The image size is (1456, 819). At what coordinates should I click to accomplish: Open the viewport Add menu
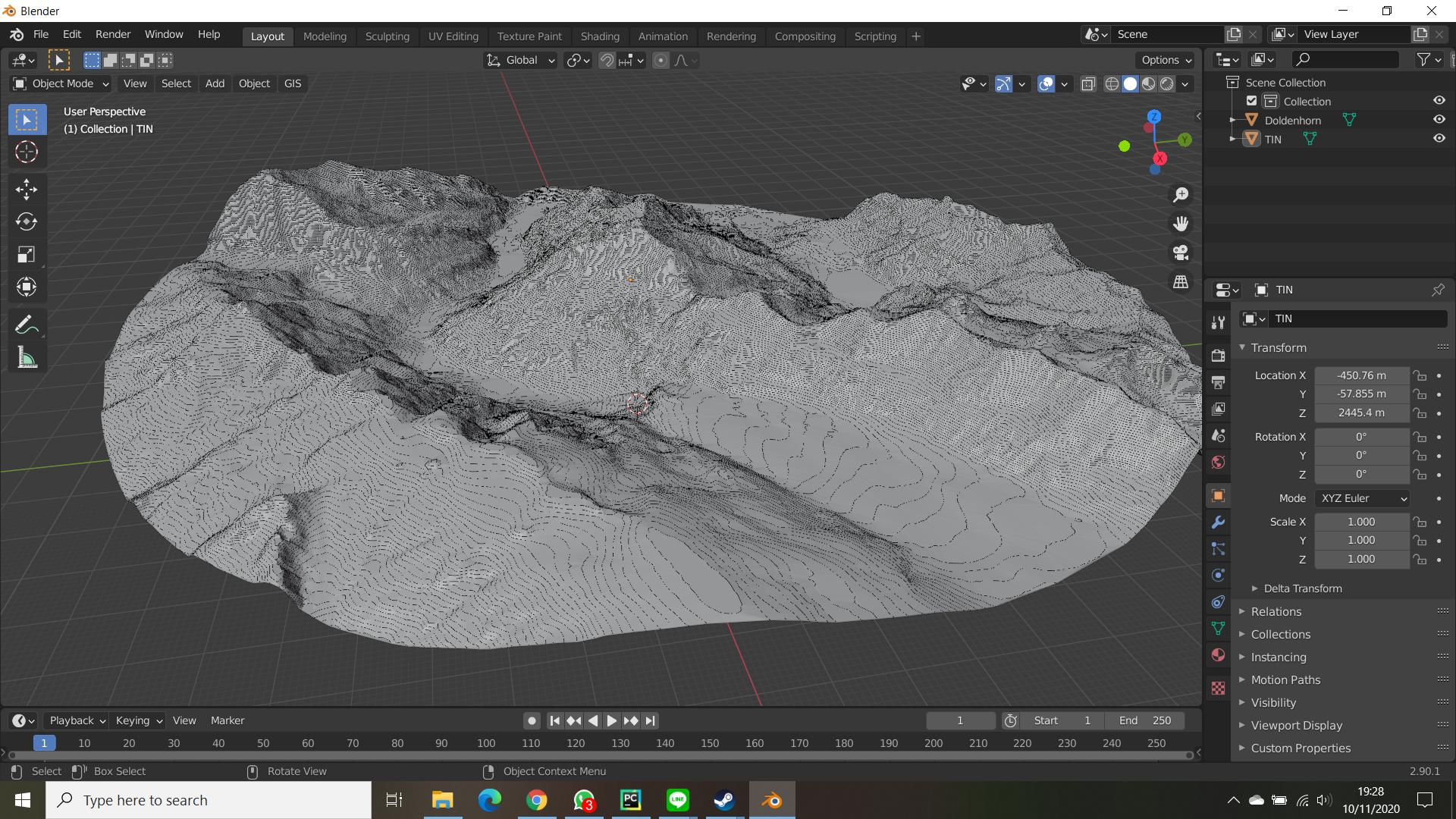[215, 83]
